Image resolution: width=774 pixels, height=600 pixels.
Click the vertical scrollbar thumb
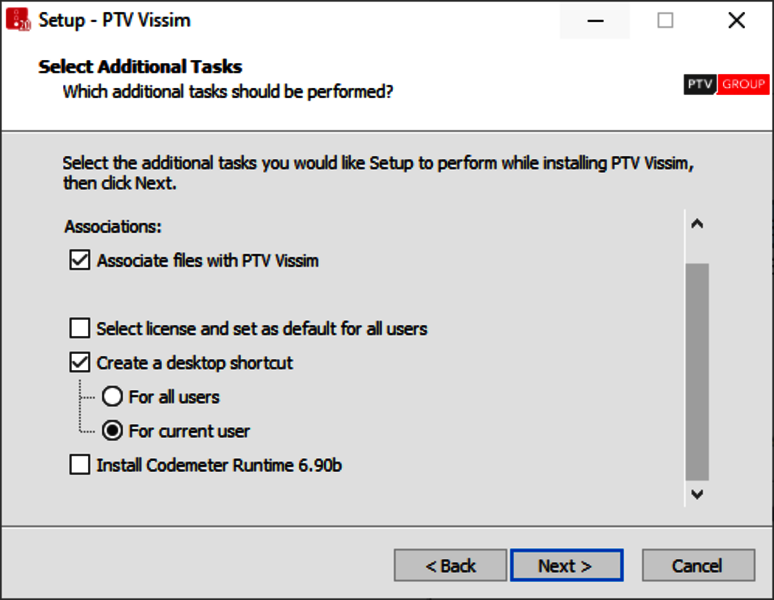click(x=697, y=370)
